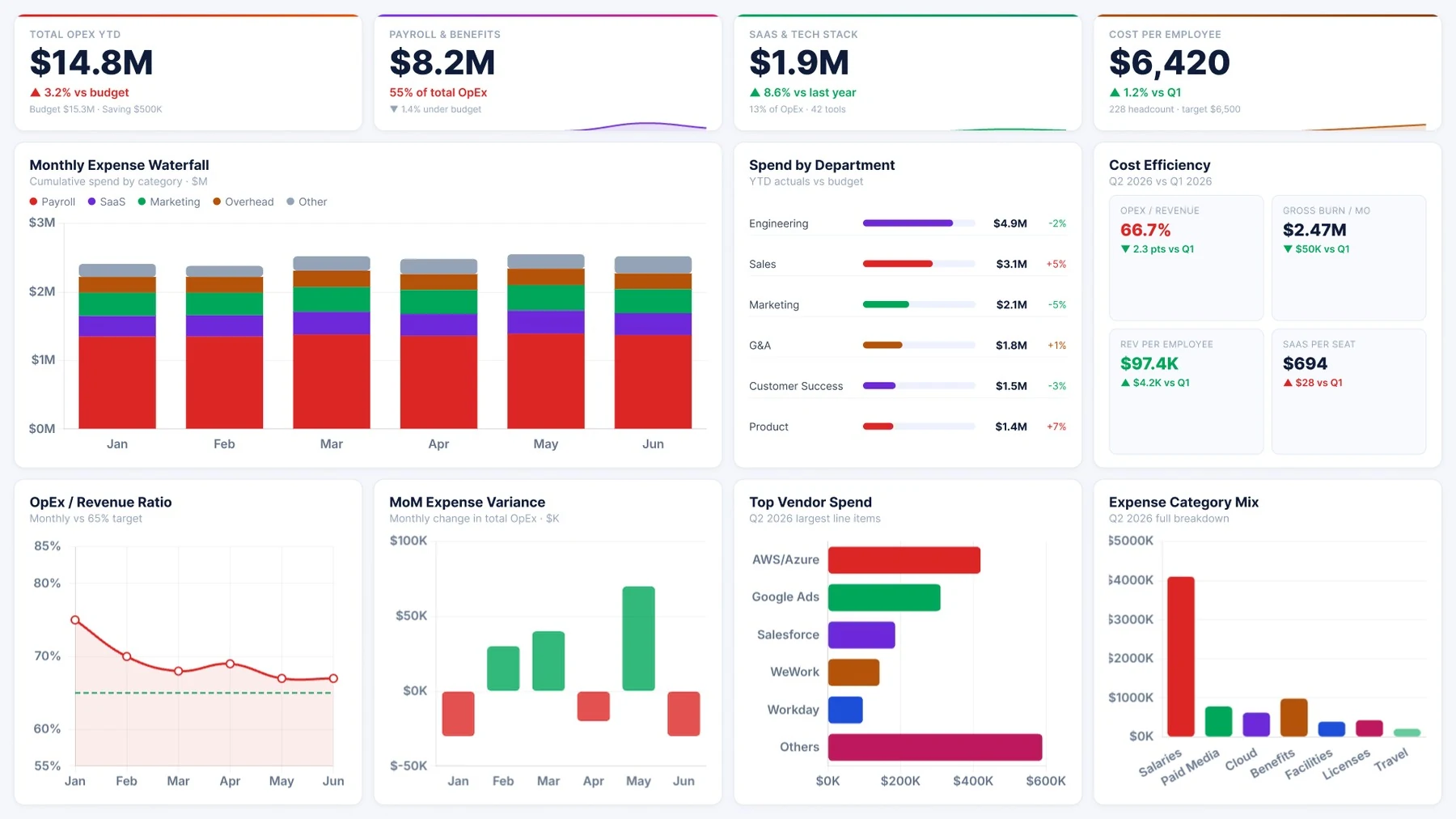Click the MoM Expense Variance title

(x=468, y=503)
